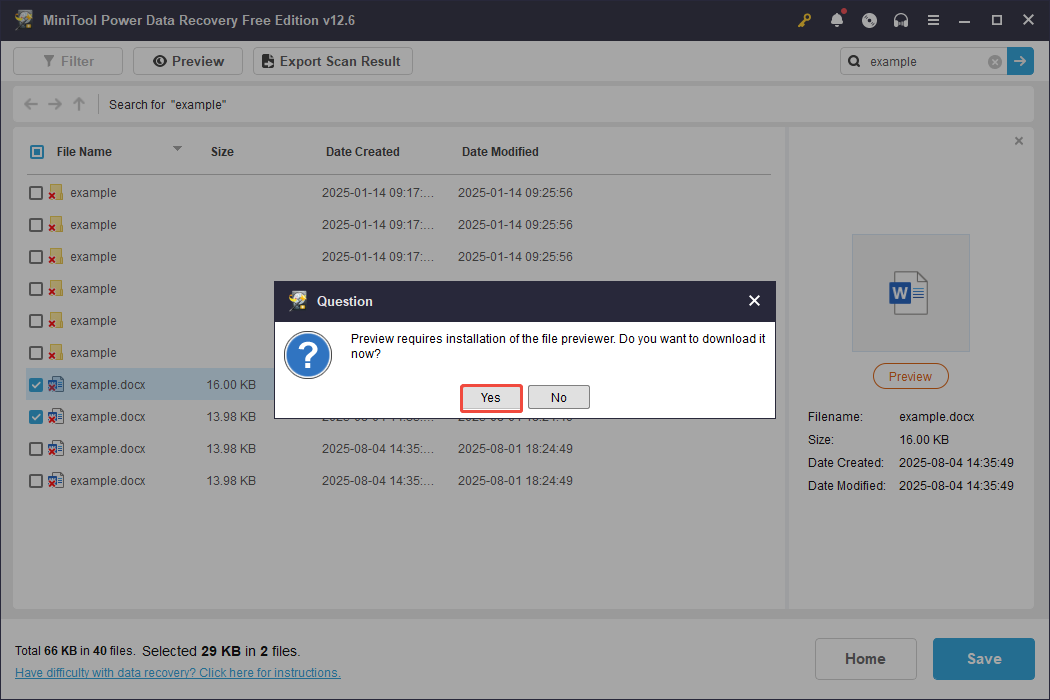The height and width of the screenshot is (700, 1050).
Task: Click the Preview toolbar button
Action: (188, 61)
